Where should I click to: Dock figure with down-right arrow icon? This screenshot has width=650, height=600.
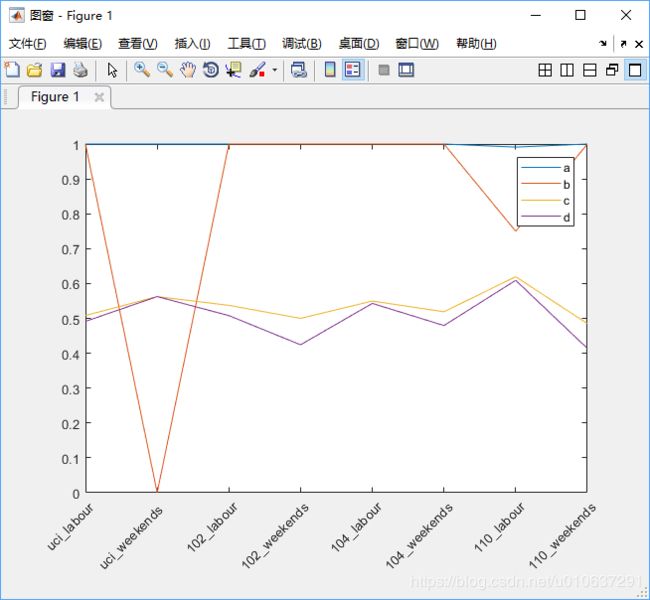pos(603,44)
